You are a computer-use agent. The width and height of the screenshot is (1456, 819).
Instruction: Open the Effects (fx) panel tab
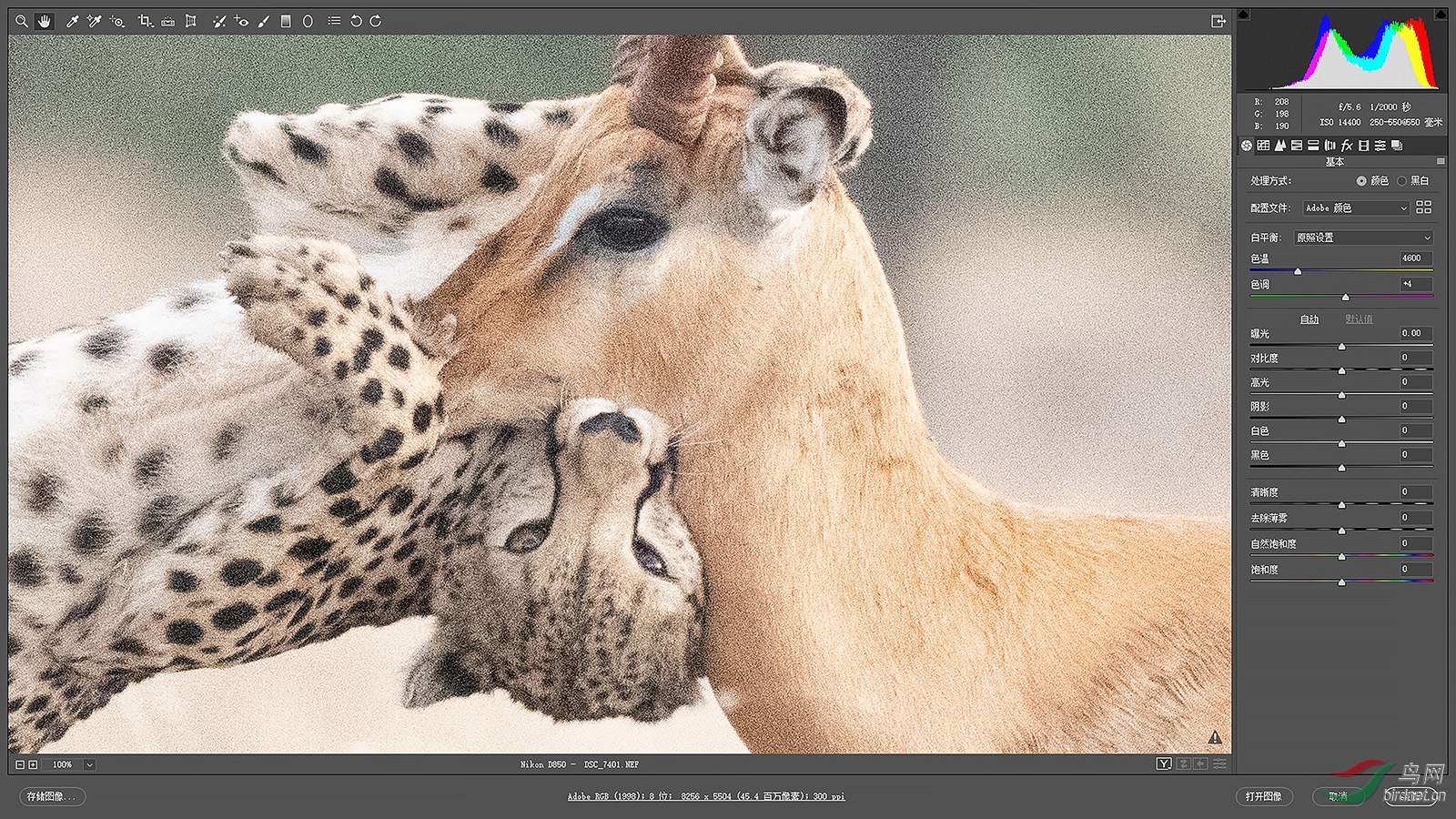click(1347, 146)
